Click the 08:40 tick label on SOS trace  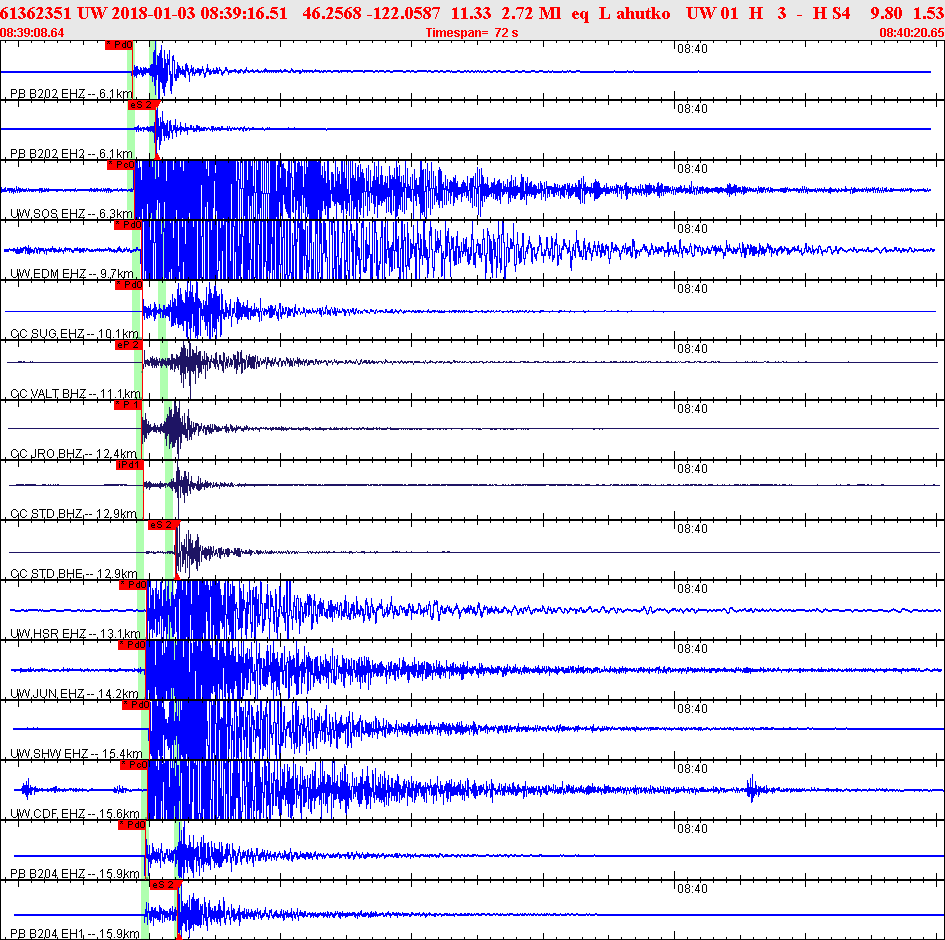click(692, 169)
